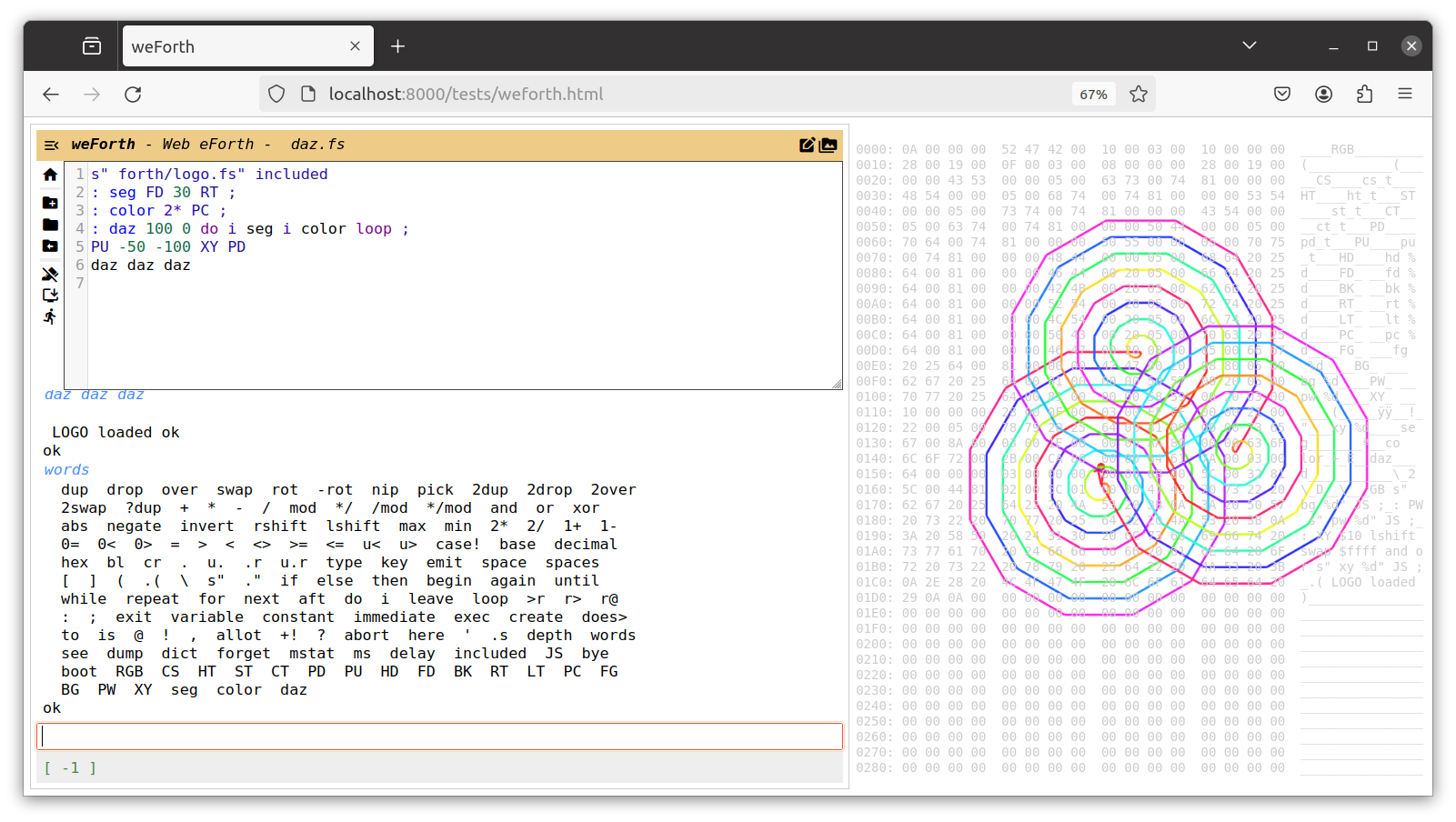Select the weForth browser tab
The height and width of the screenshot is (822, 1456).
pos(236,46)
